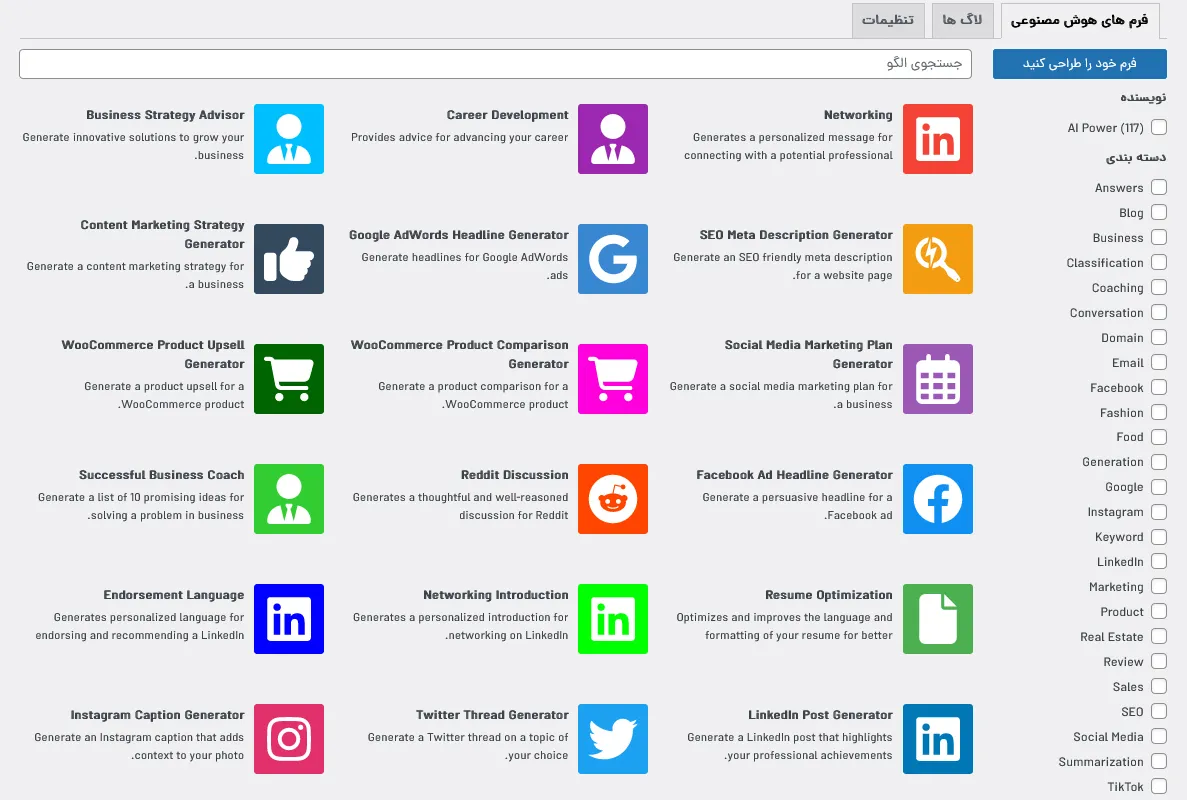The width and height of the screenshot is (1187, 800).
Task: Tick the Google category checkbox
Action: (1158, 486)
